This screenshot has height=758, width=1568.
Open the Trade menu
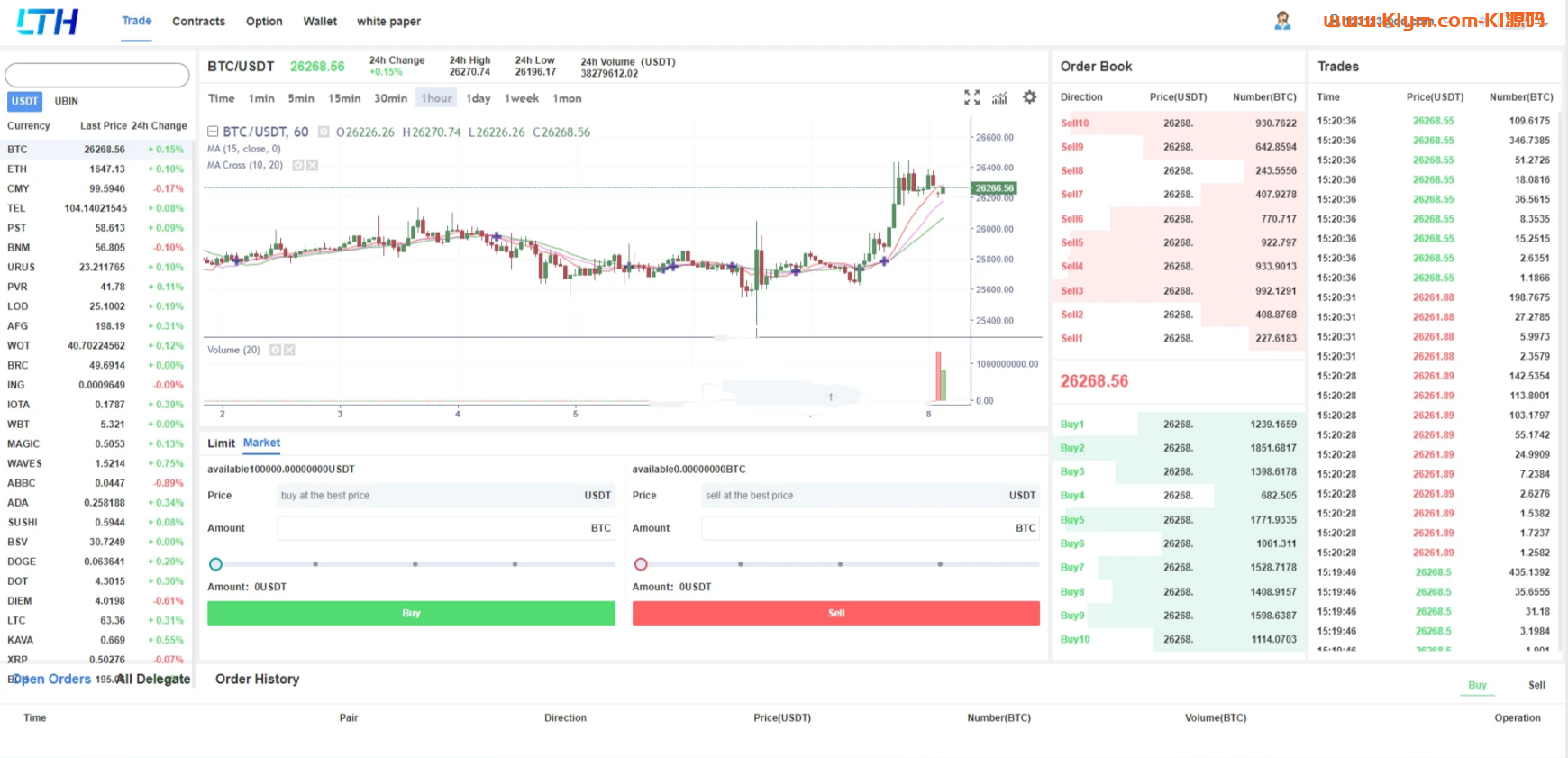[137, 21]
